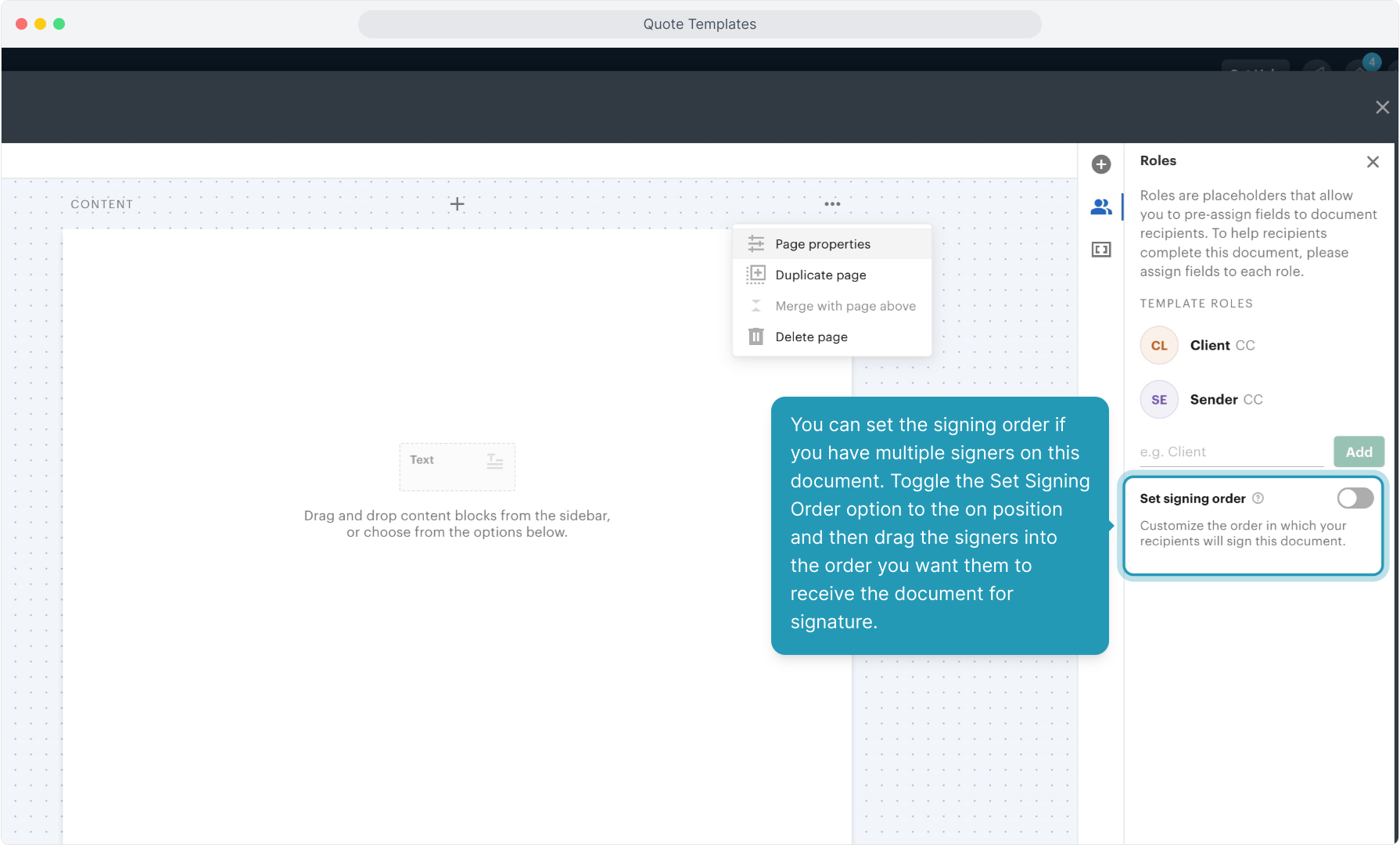Click the add content plus icon in sidebar

click(1101, 164)
